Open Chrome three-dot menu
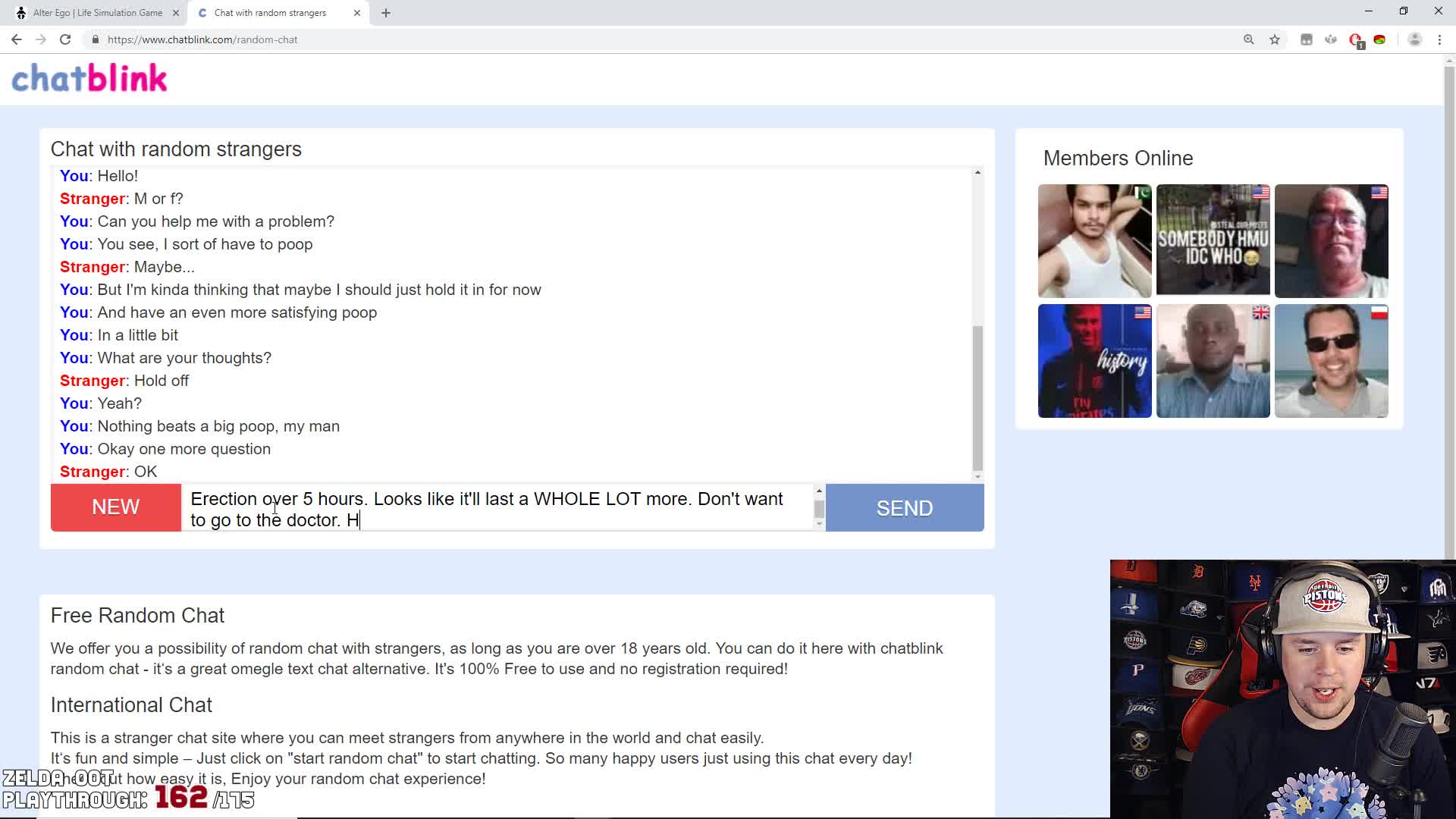The width and height of the screenshot is (1456, 819). tap(1439, 39)
